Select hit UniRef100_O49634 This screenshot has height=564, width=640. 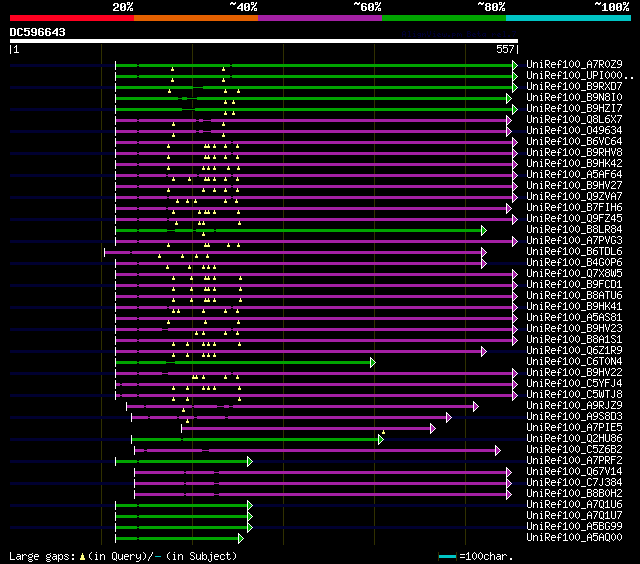tap(574, 131)
